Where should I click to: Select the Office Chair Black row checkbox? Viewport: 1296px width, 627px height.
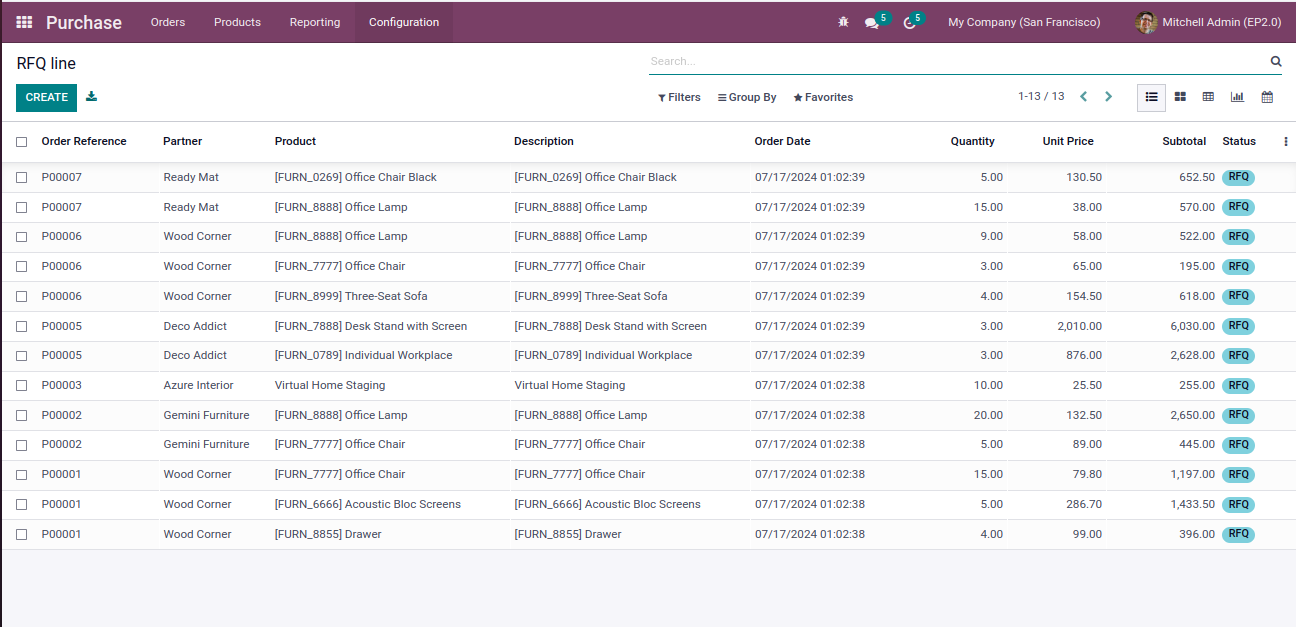pos(22,177)
